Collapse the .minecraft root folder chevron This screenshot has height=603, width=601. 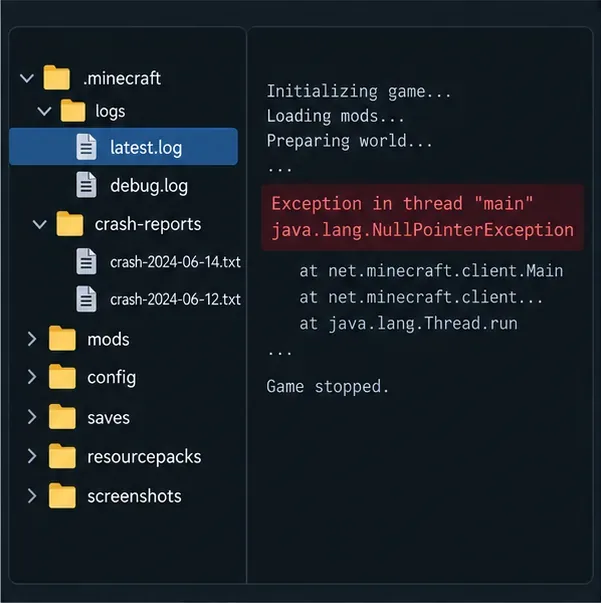click(27, 78)
